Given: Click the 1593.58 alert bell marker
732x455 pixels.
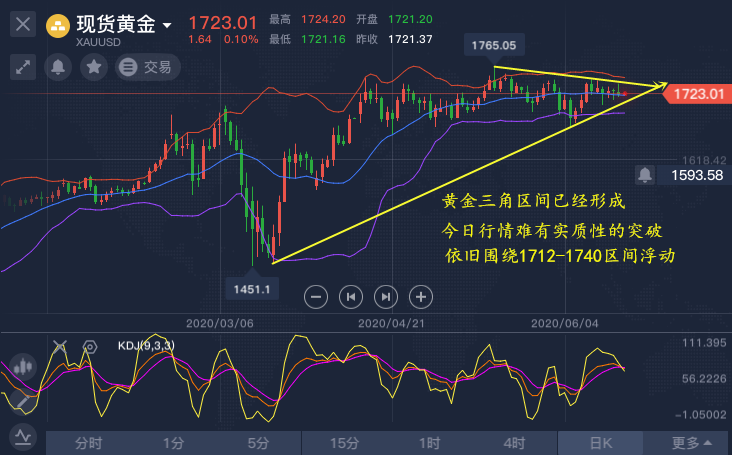Looking at the screenshot, I should [x=645, y=175].
